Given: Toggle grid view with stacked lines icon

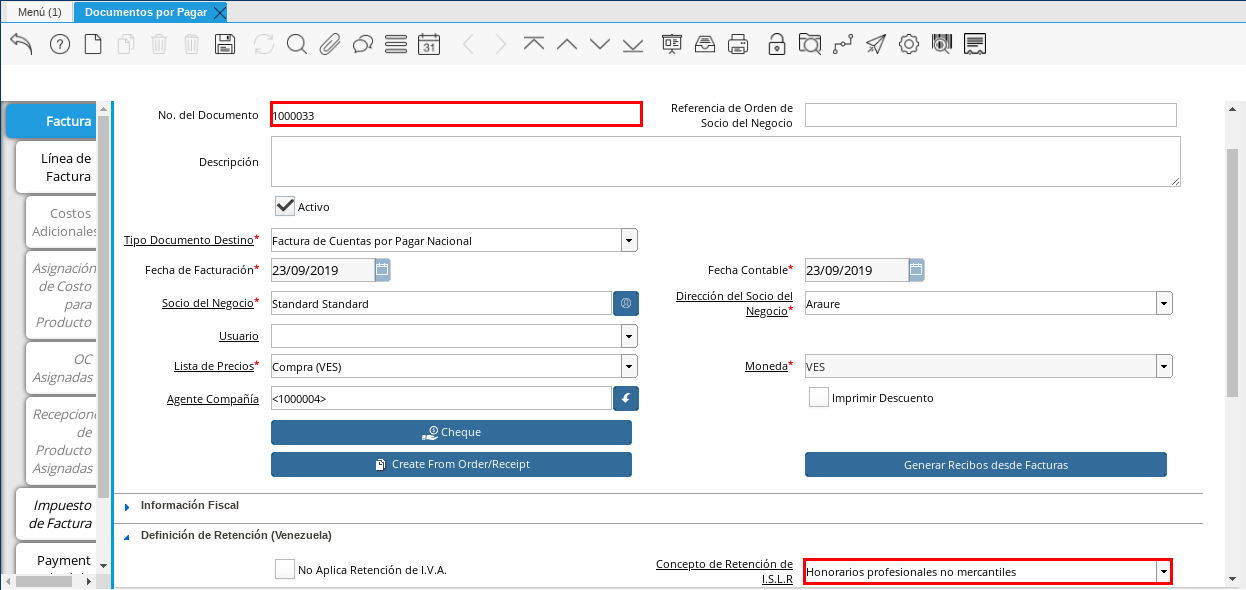Looking at the screenshot, I should coord(396,44).
